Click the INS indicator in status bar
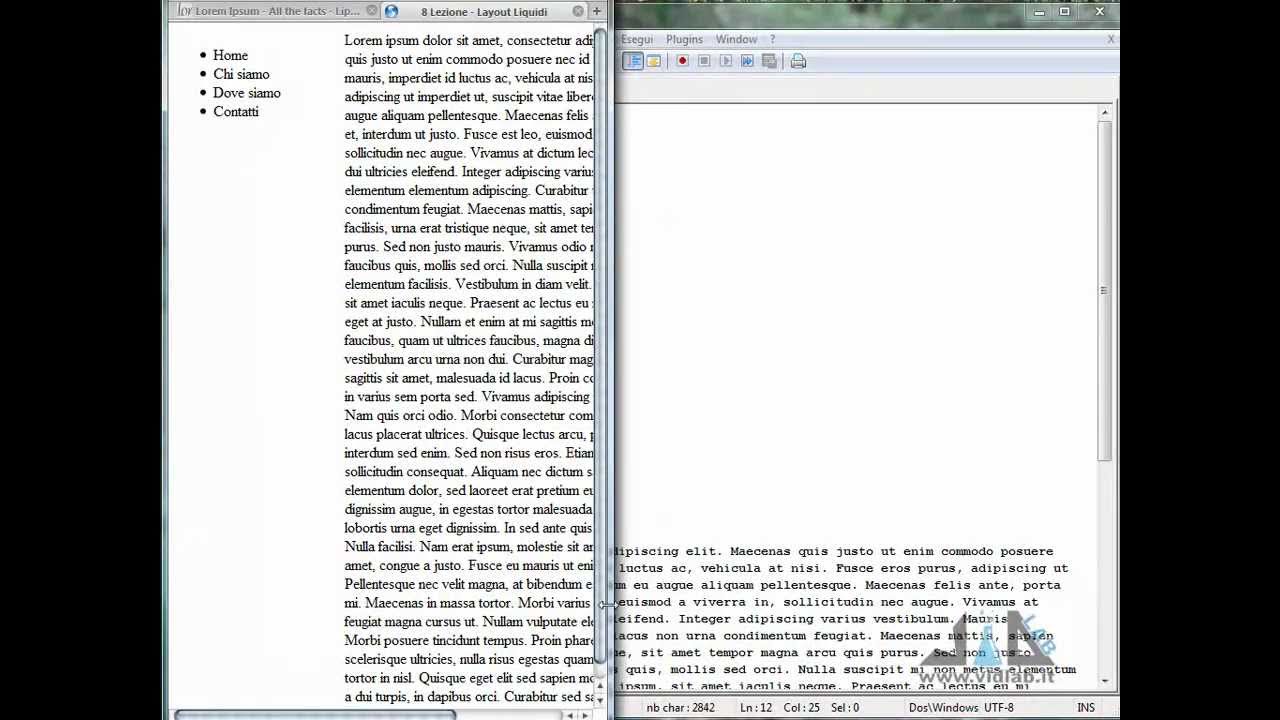 coord(1086,708)
